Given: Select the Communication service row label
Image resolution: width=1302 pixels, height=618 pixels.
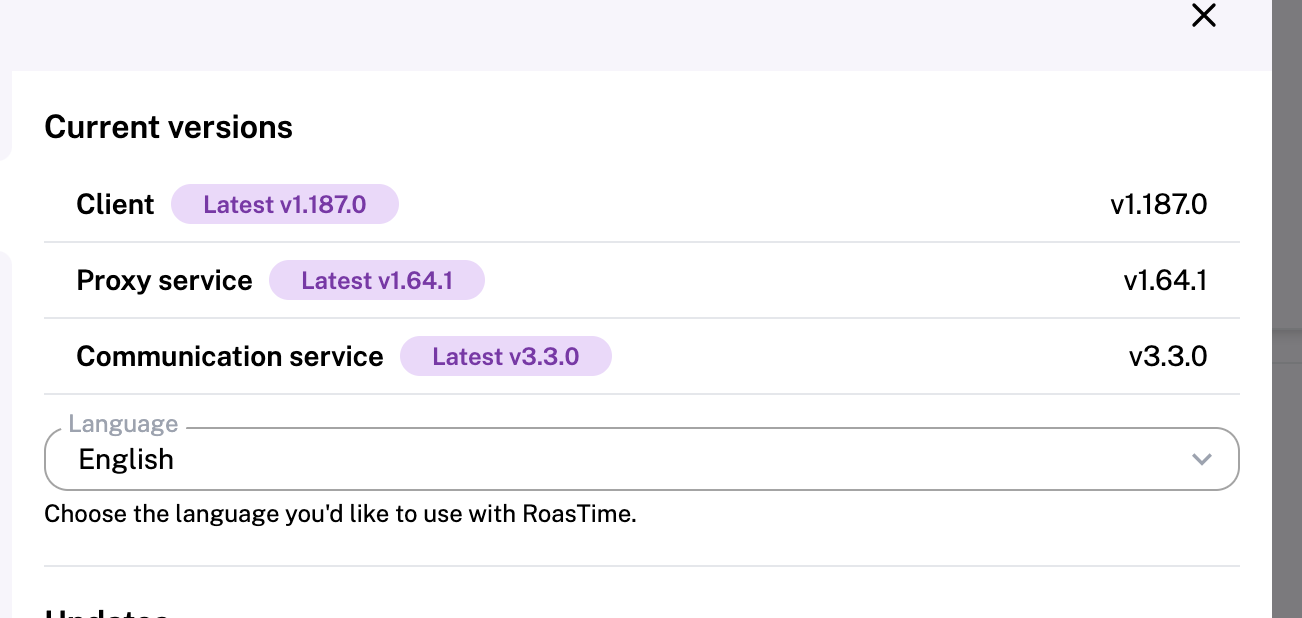Looking at the screenshot, I should (229, 357).
